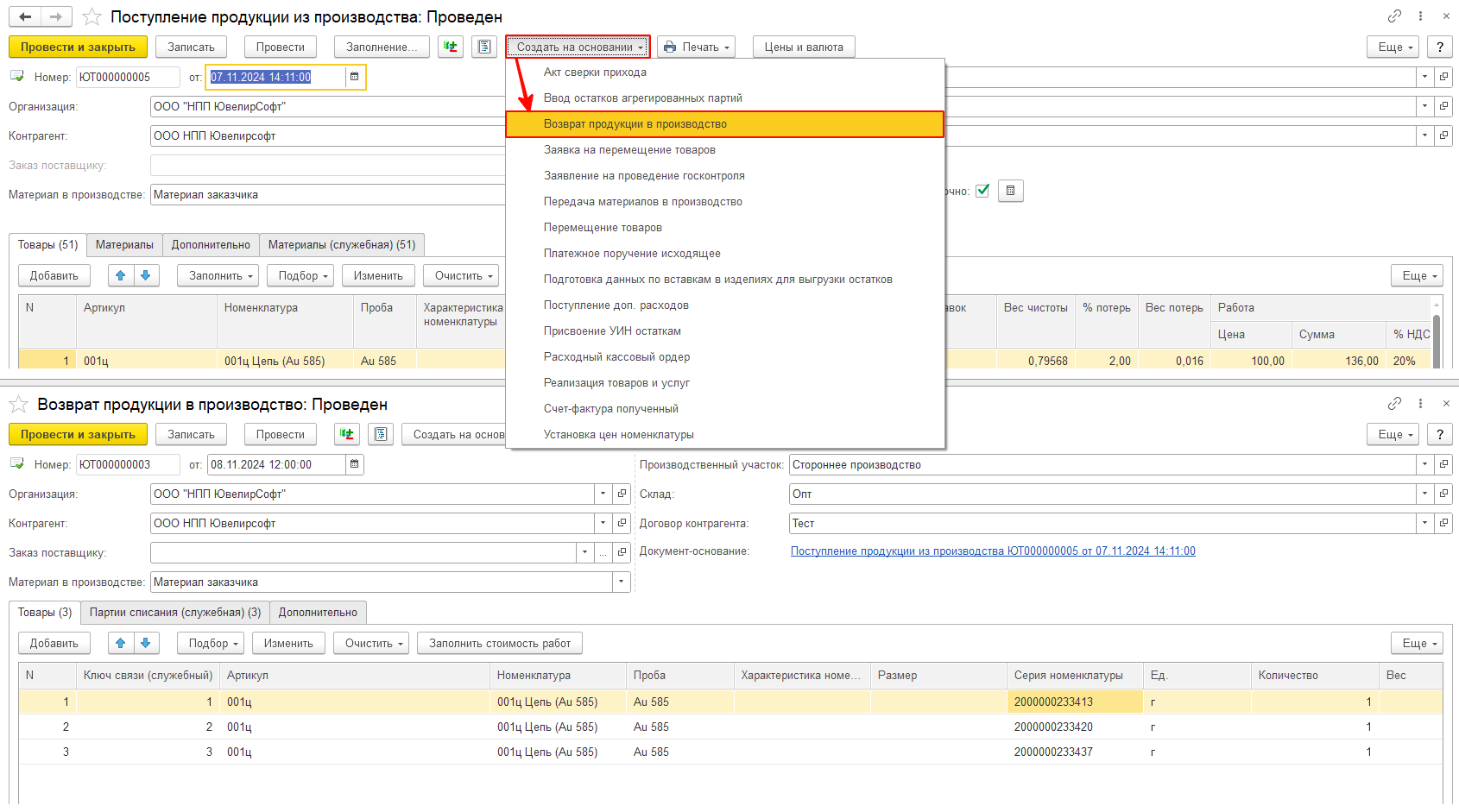Open calendar picker for date 08.11.2024

click(354, 464)
